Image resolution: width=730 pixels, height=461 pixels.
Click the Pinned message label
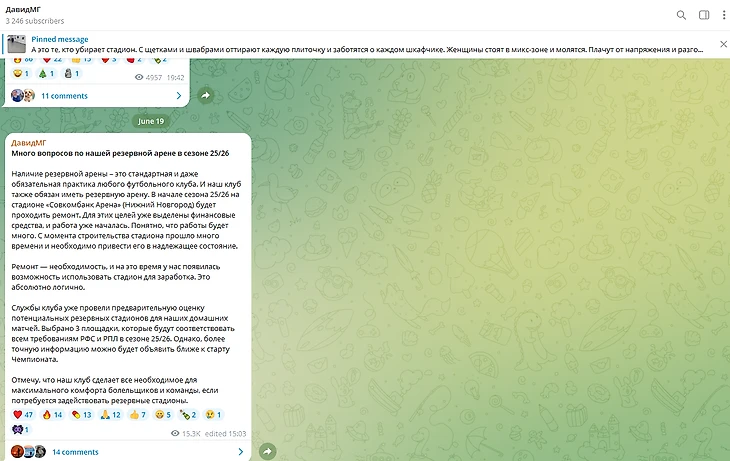60,39
